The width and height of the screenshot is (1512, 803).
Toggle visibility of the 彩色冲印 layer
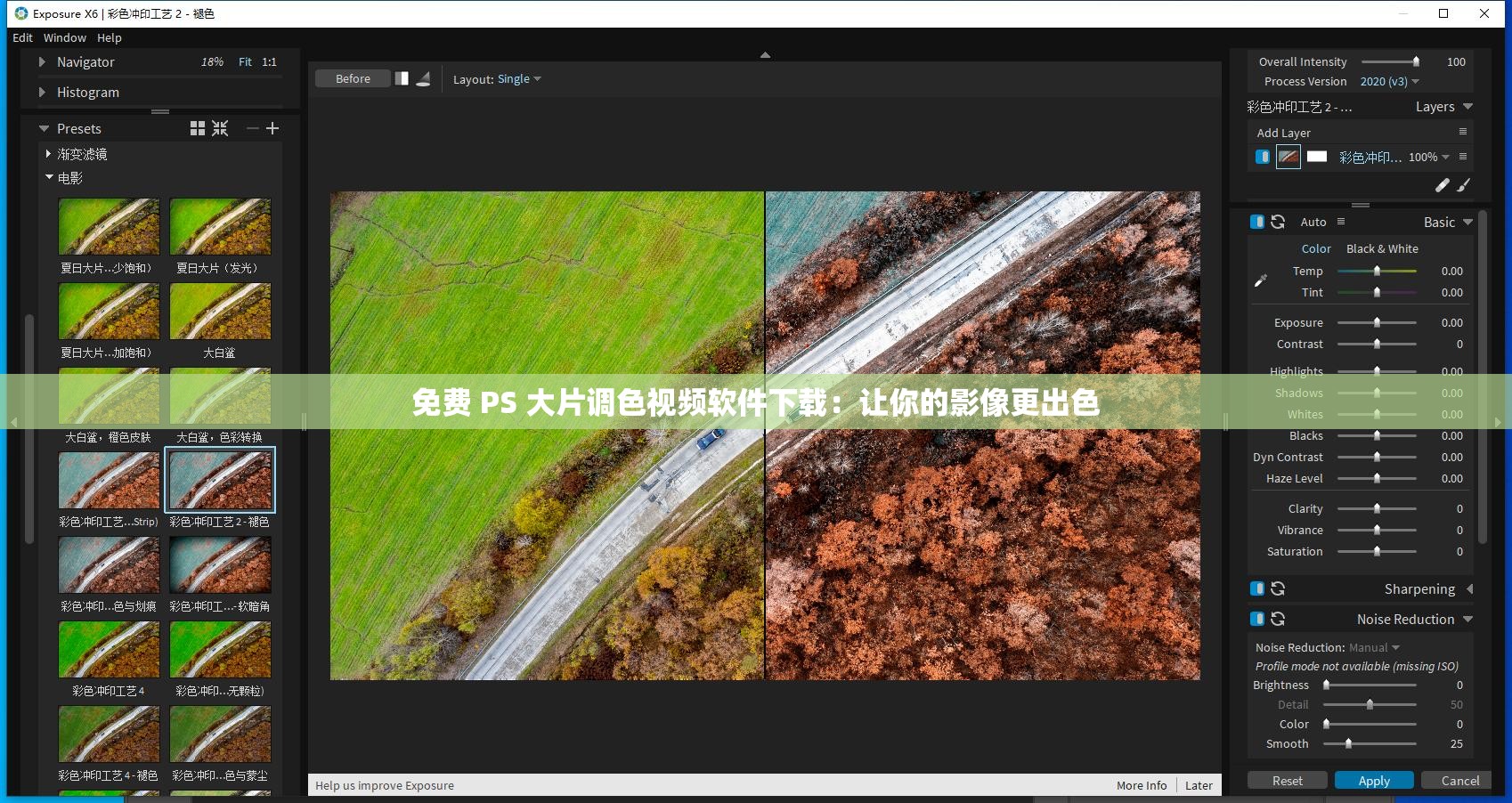click(1263, 157)
